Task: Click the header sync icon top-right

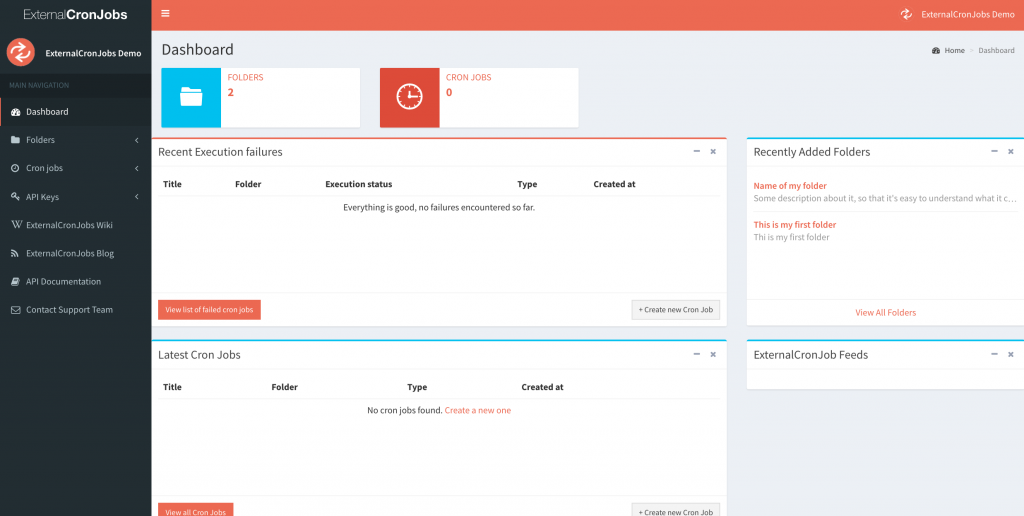Action: click(906, 14)
